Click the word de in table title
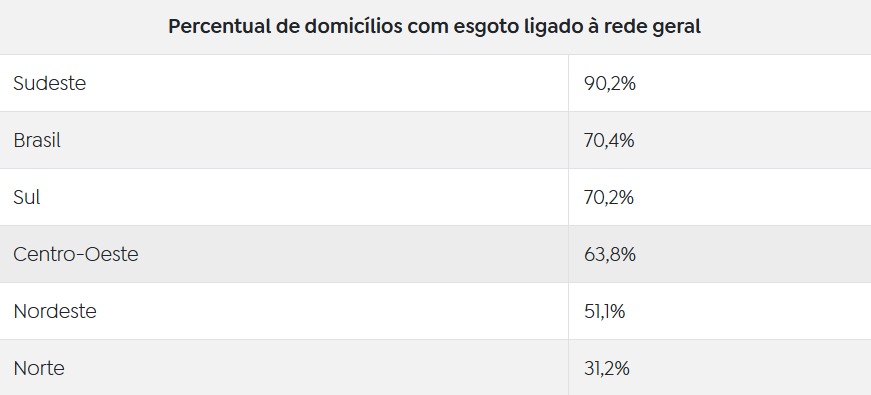Screen dimensions: 871x395 pos(287,27)
